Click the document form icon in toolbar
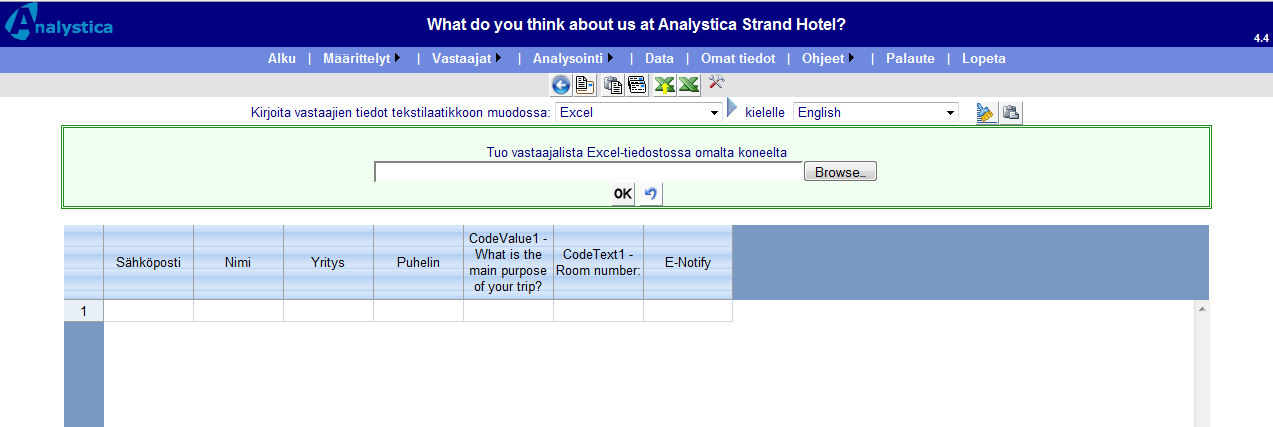The height and width of the screenshot is (427, 1273). pos(585,85)
